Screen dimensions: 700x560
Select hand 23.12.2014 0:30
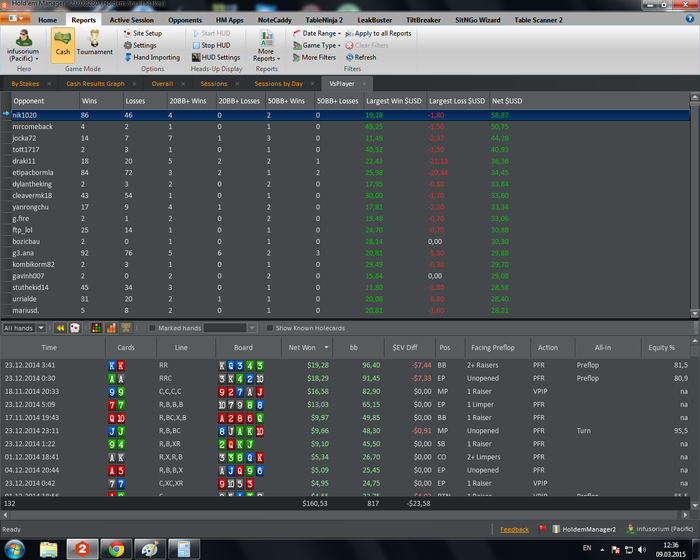click(346, 378)
